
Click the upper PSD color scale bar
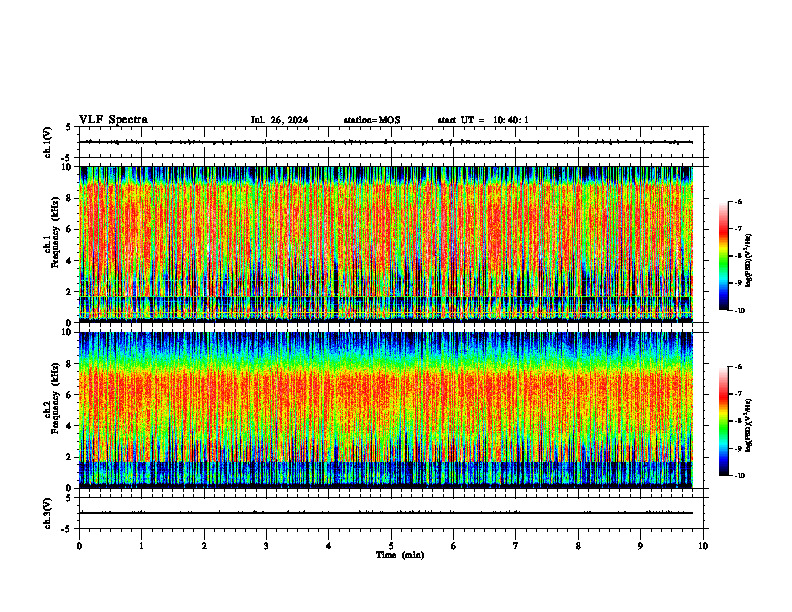tap(724, 256)
